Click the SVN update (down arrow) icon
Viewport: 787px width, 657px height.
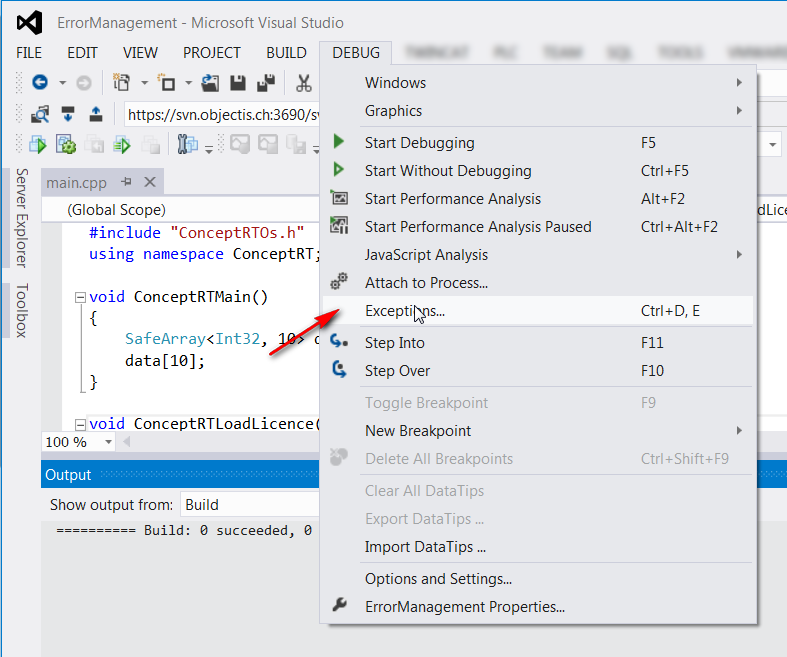(68, 114)
